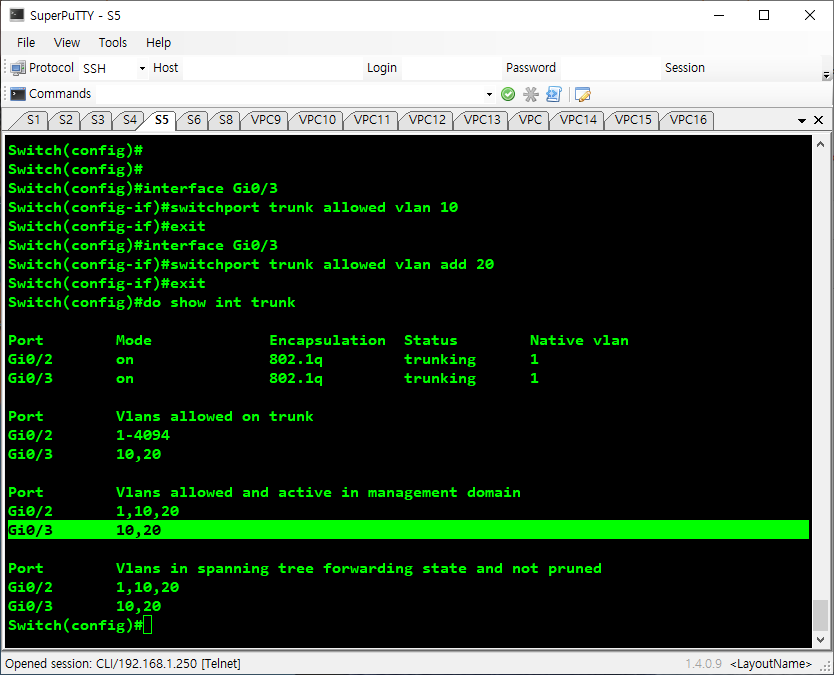This screenshot has width=834, height=675.
Task: Open the tab list dropdown arrow
Action: tap(802, 121)
